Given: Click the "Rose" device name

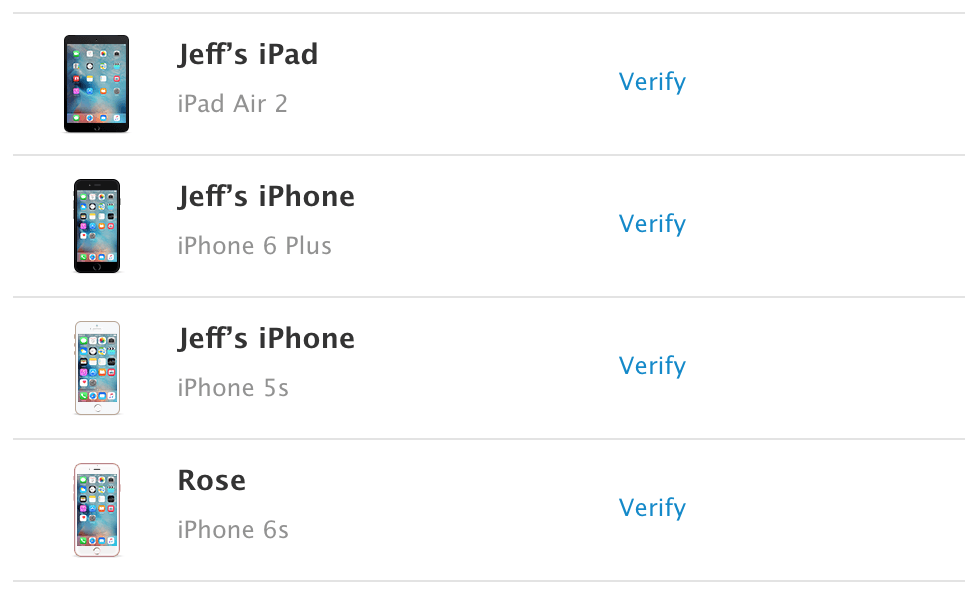Looking at the screenshot, I should (x=212, y=480).
